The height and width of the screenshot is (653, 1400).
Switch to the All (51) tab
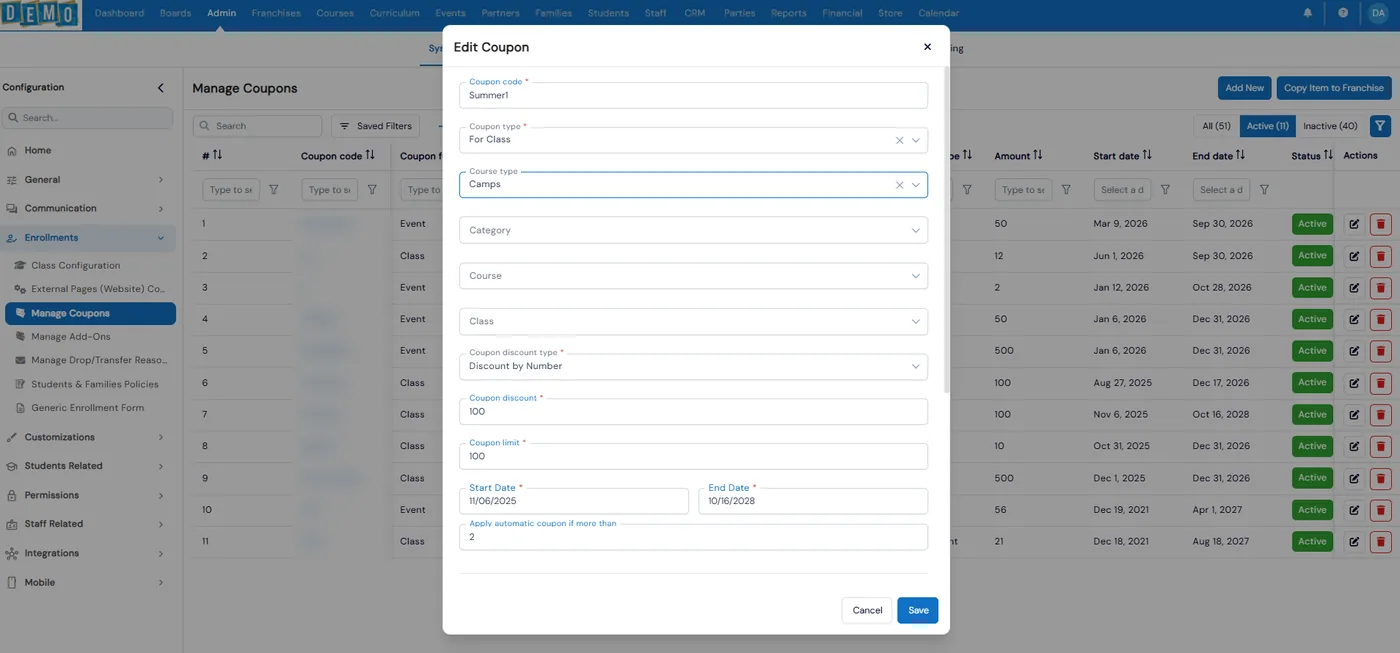pyautogui.click(x=1216, y=126)
